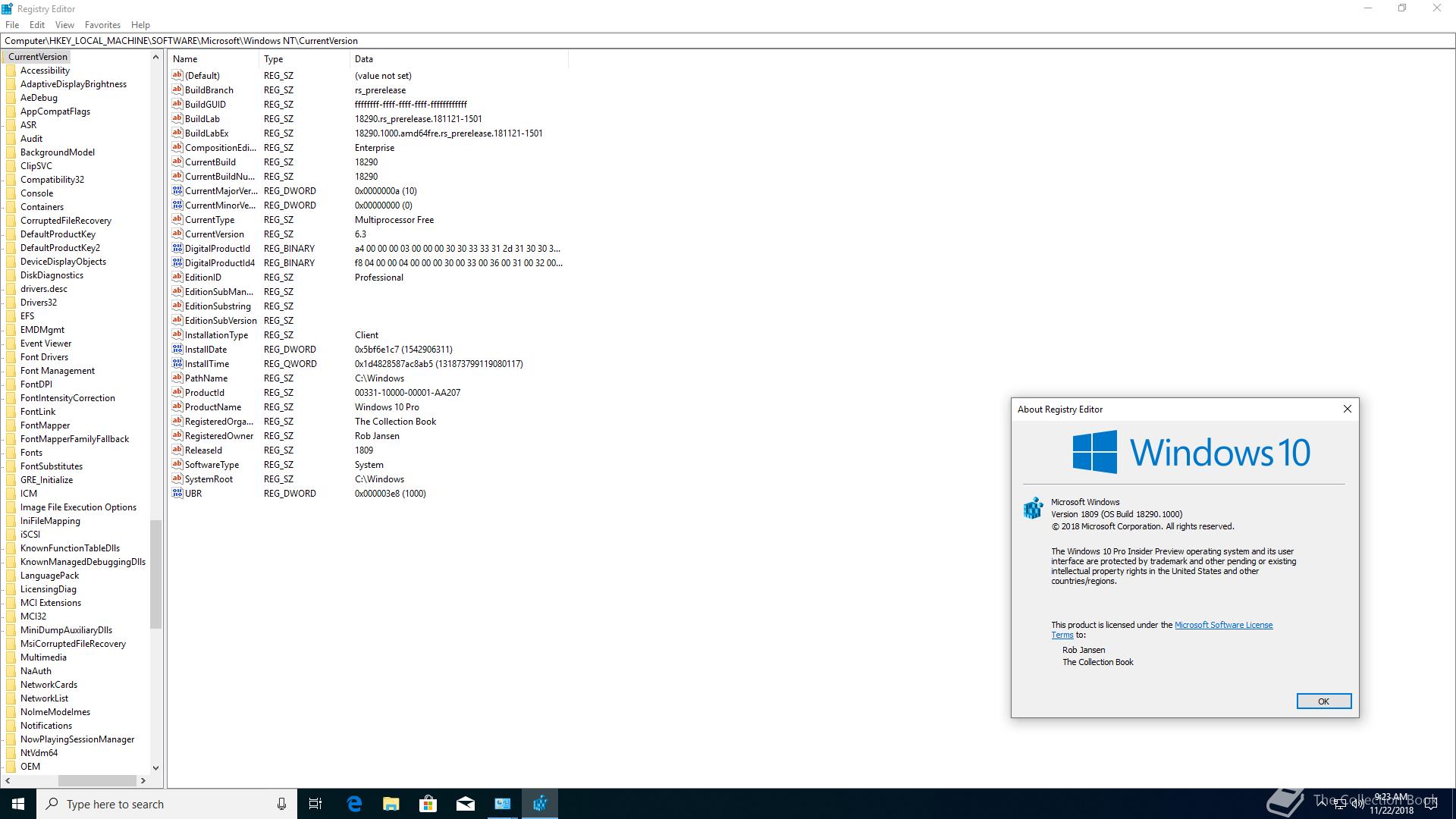This screenshot has width=1456, height=819.
Task: Select the FontSubstitutes key
Action: coord(52,466)
